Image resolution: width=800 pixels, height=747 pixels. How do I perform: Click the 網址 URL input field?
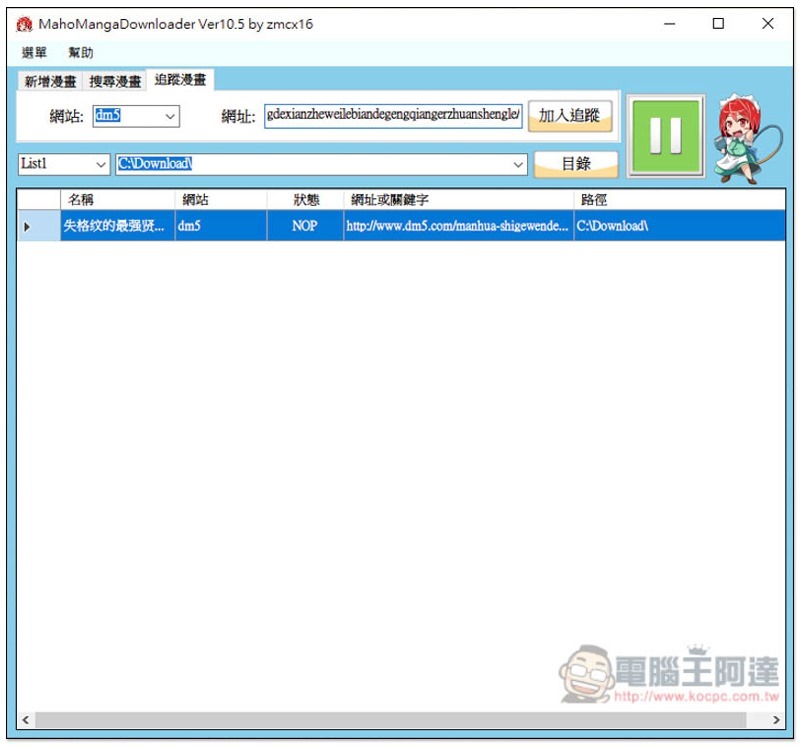click(393, 115)
